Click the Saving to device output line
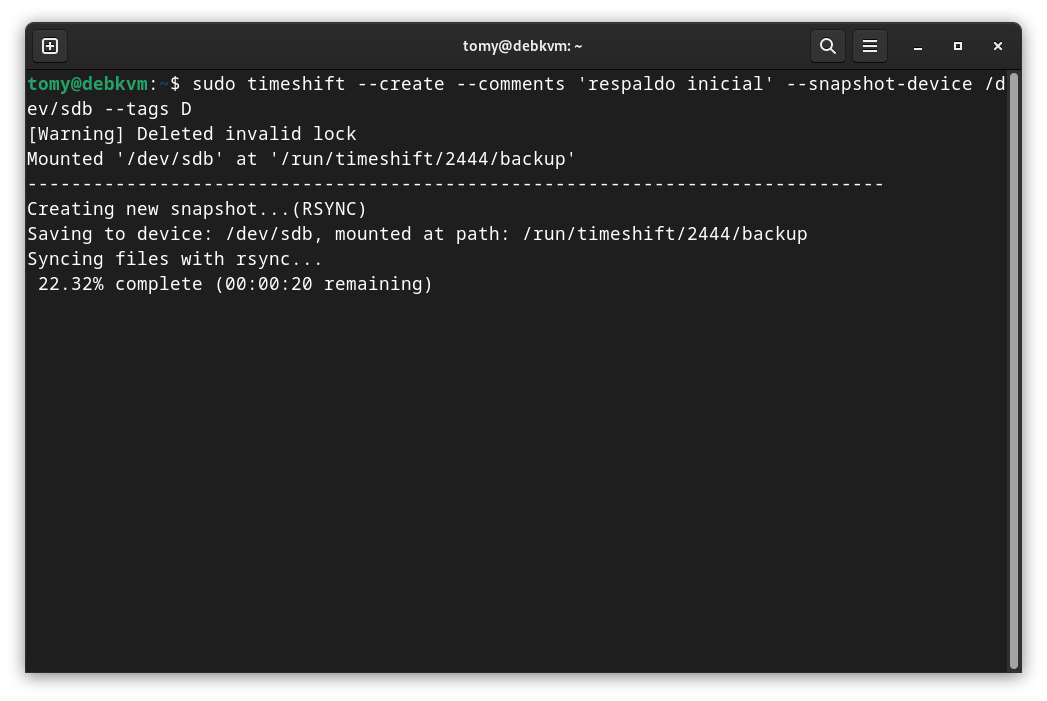The width and height of the screenshot is (1047, 701). pyautogui.click(x=416, y=234)
